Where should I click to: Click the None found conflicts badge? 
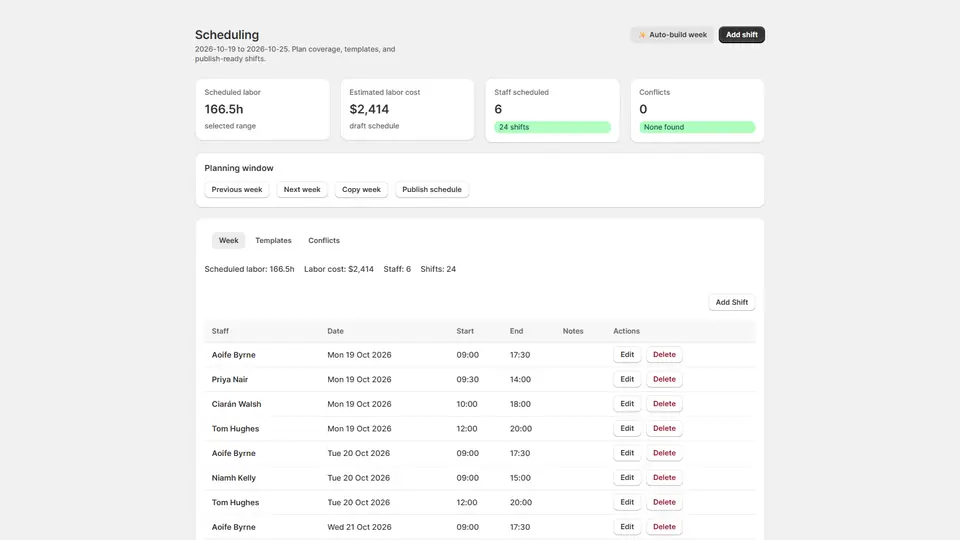point(697,127)
